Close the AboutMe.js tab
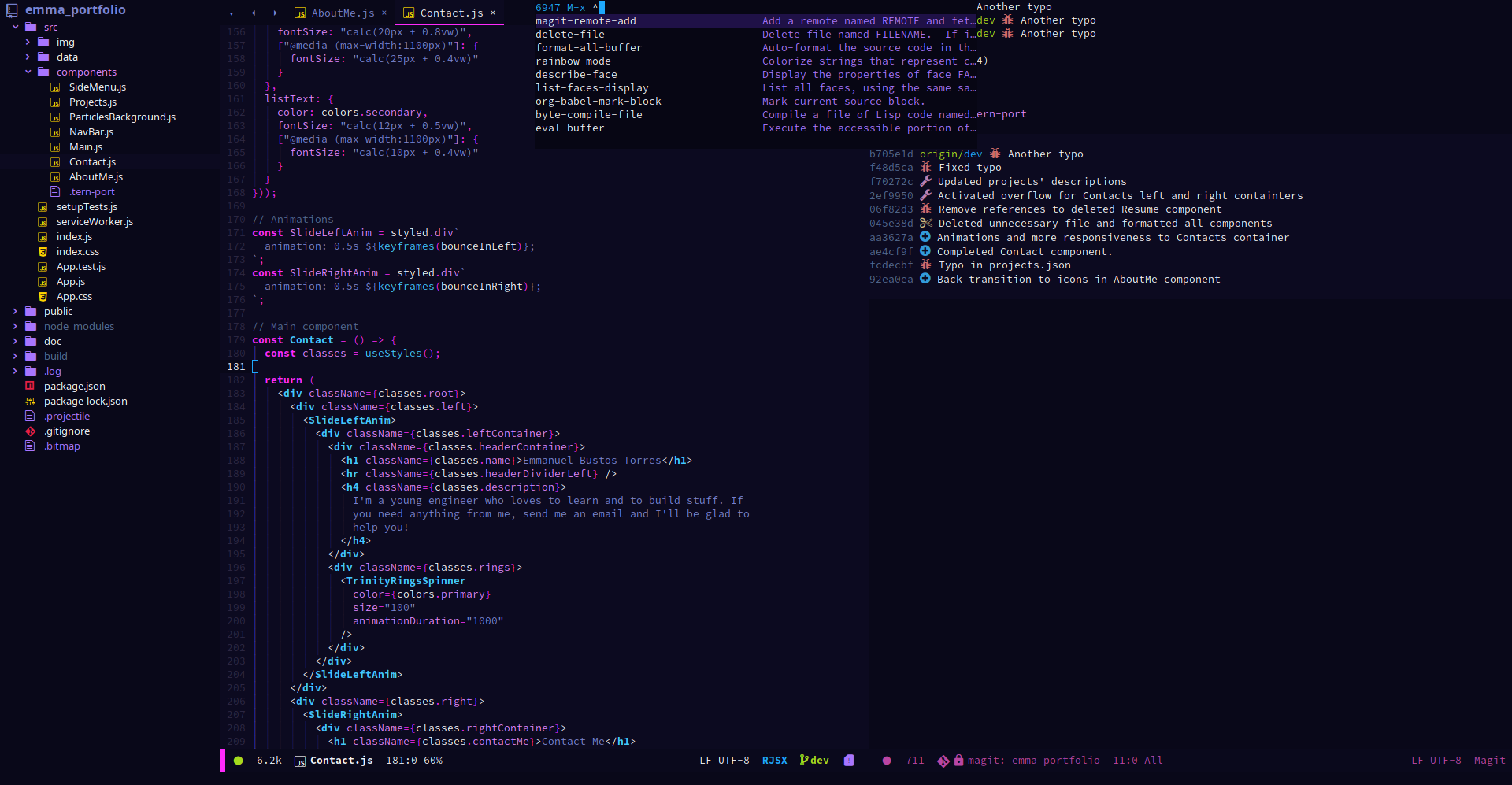This screenshot has width=1512, height=785. click(384, 13)
